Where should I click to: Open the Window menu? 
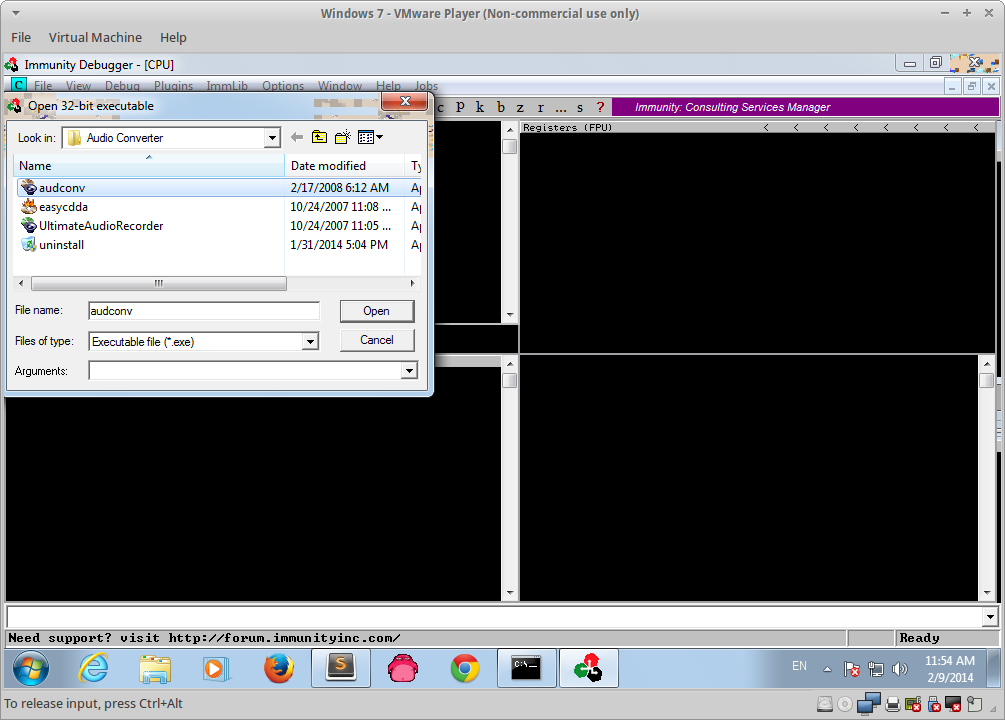tap(340, 85)
